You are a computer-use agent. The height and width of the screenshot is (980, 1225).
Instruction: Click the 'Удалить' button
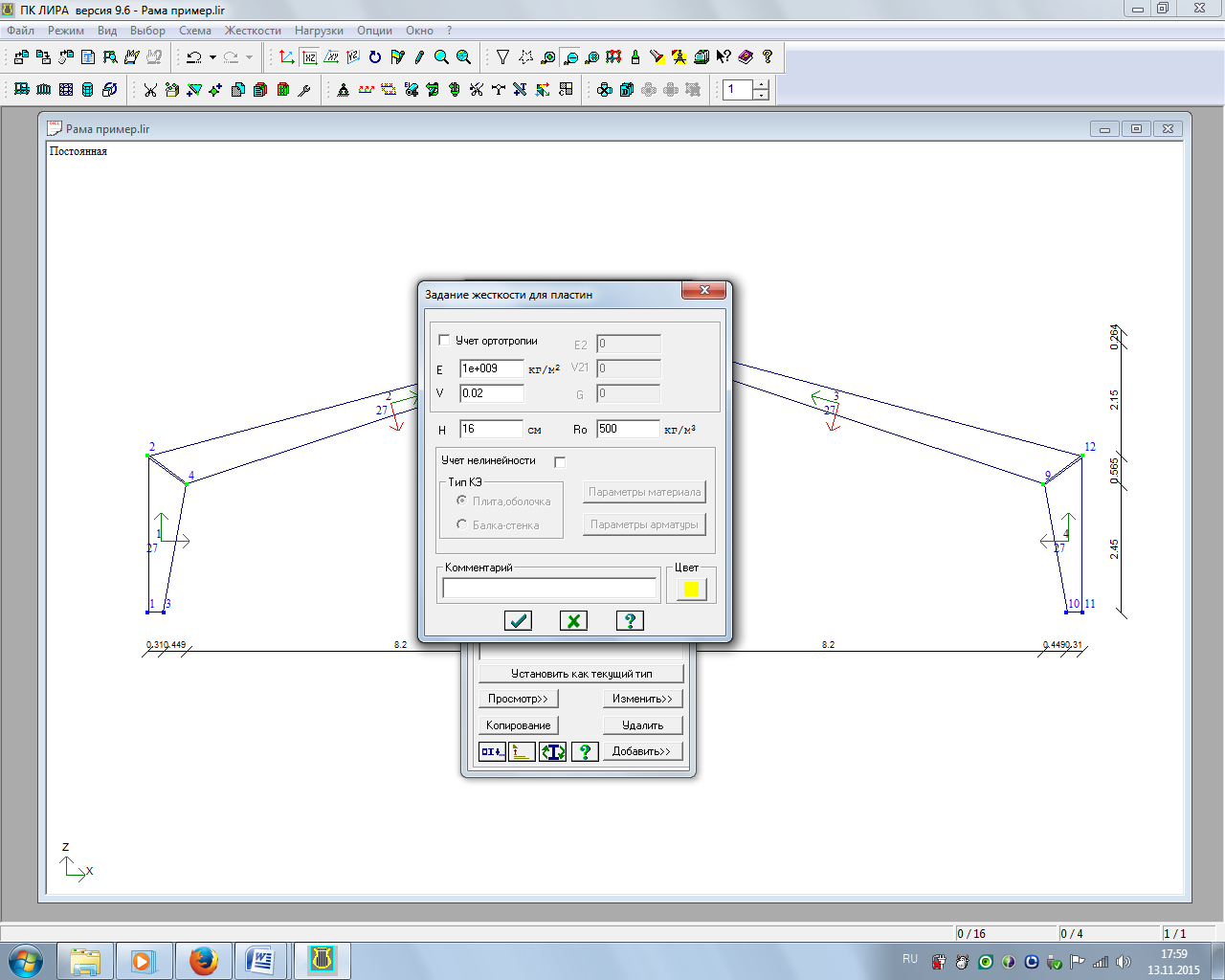point(643,725)
